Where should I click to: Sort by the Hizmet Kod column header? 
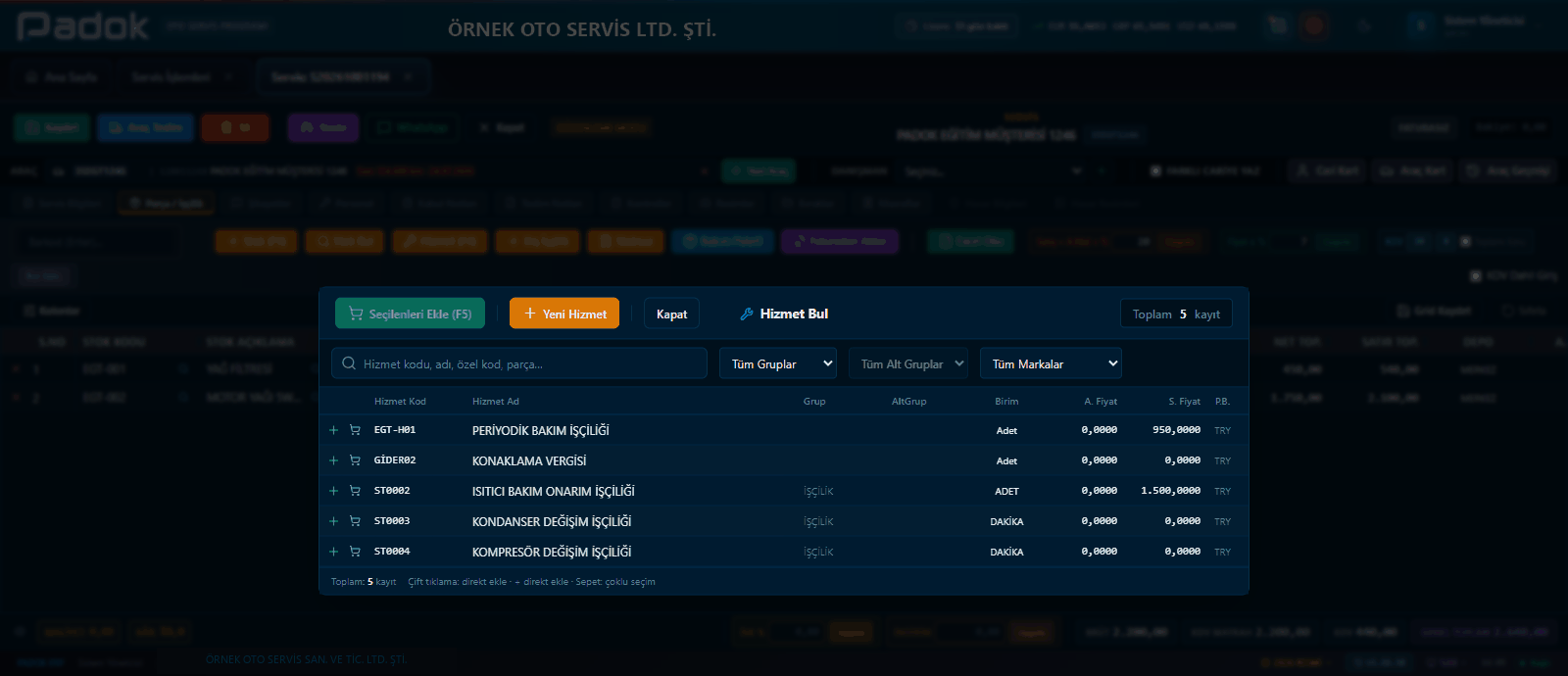pyautogui.click(x=400, y=401)
